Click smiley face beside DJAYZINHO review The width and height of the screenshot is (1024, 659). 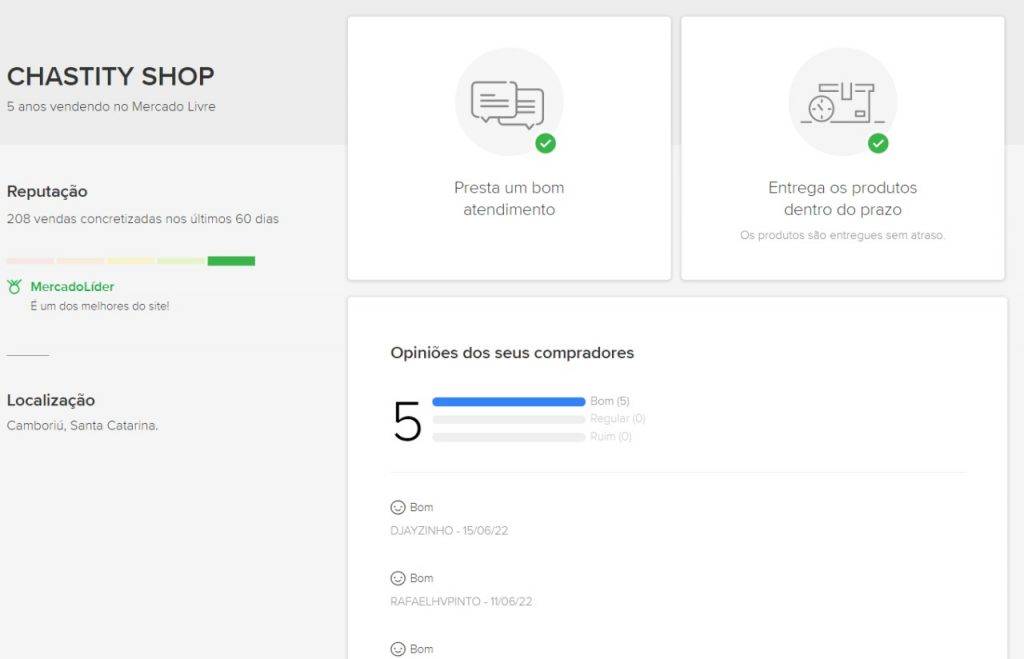398,508
